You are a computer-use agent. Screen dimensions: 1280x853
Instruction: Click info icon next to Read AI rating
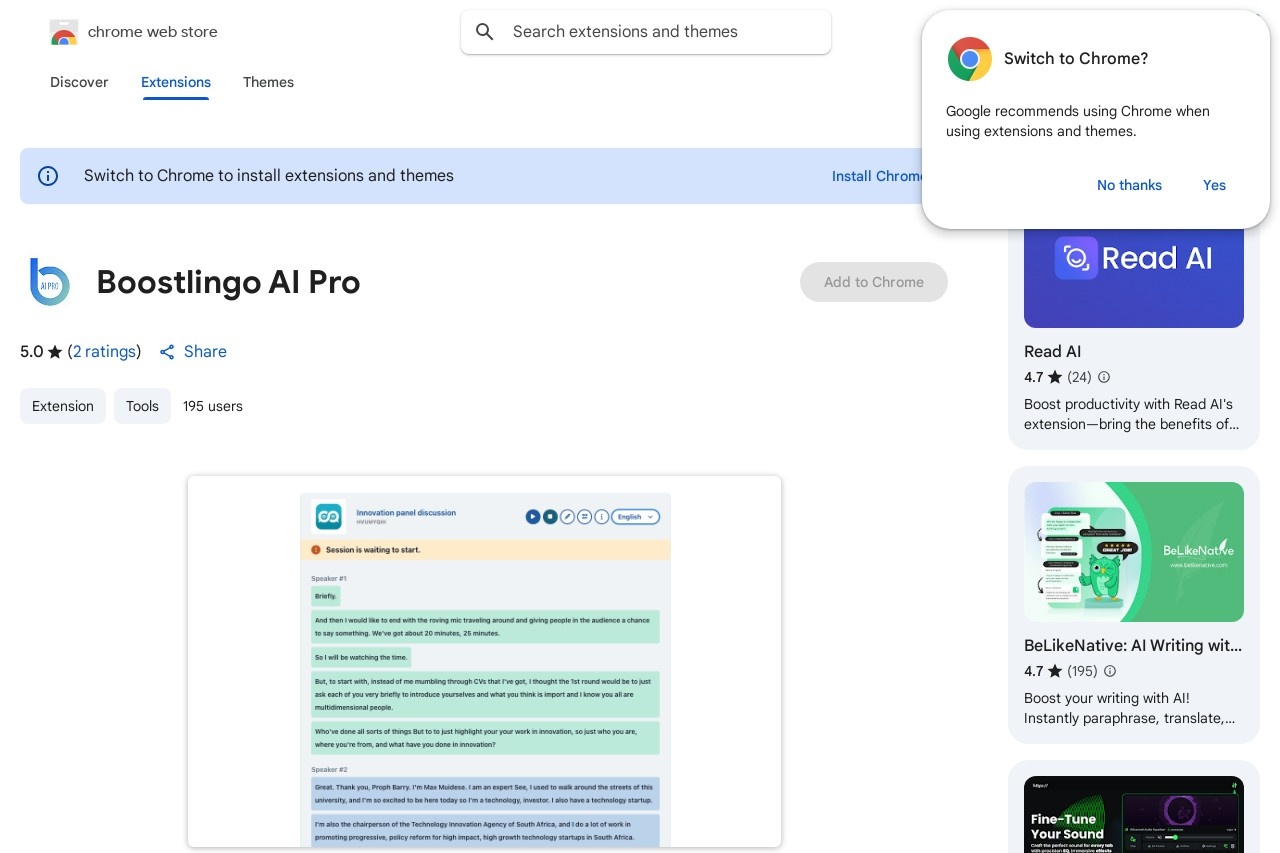pos(1104,377)
